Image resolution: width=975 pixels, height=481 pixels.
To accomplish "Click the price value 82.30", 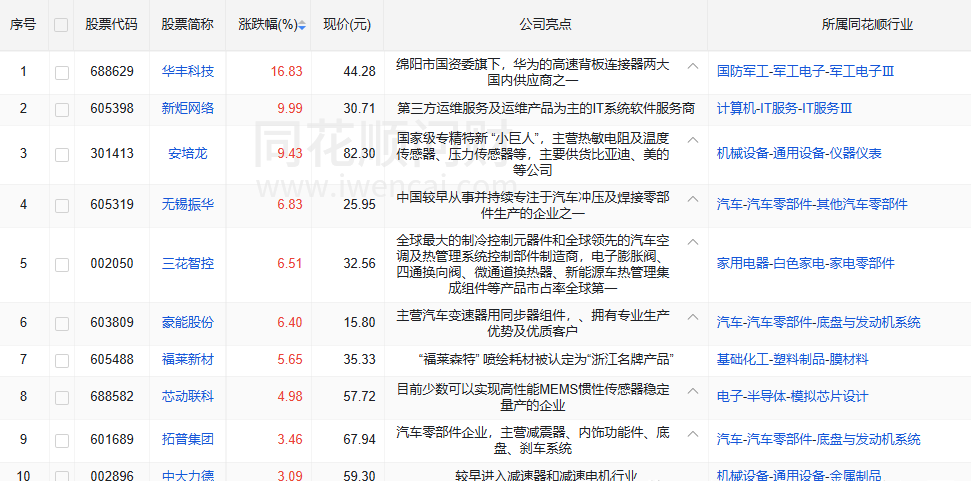I will click(x=359, y=153).
